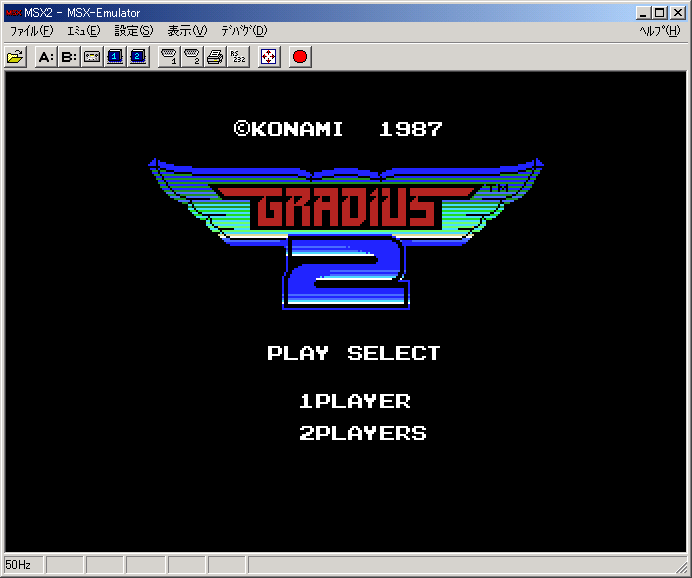Open cartridge slot 2 icon

coord(138,57)
